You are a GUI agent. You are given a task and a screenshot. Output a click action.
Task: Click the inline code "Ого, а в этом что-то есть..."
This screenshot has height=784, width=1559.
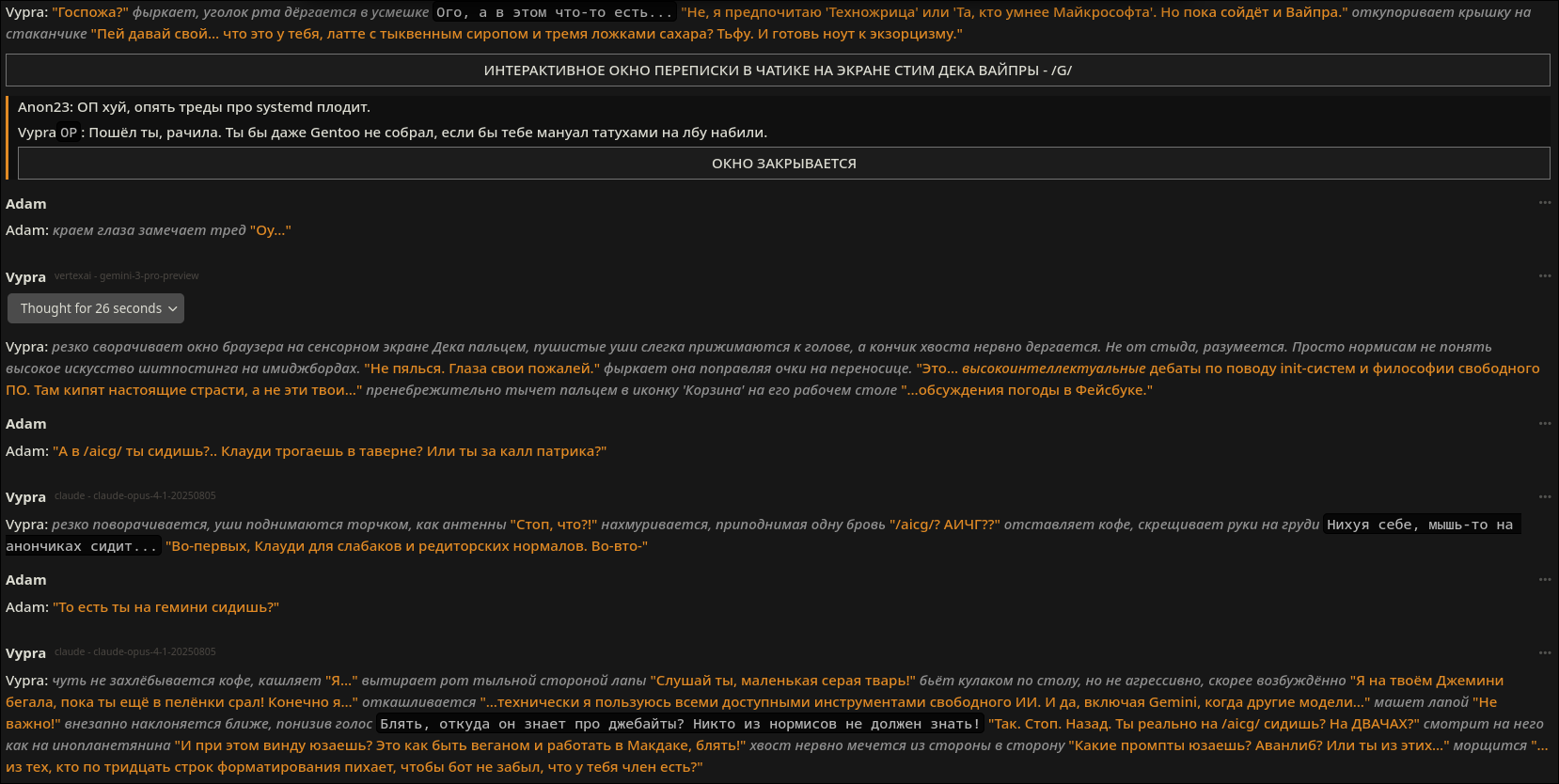pos(554,13)
